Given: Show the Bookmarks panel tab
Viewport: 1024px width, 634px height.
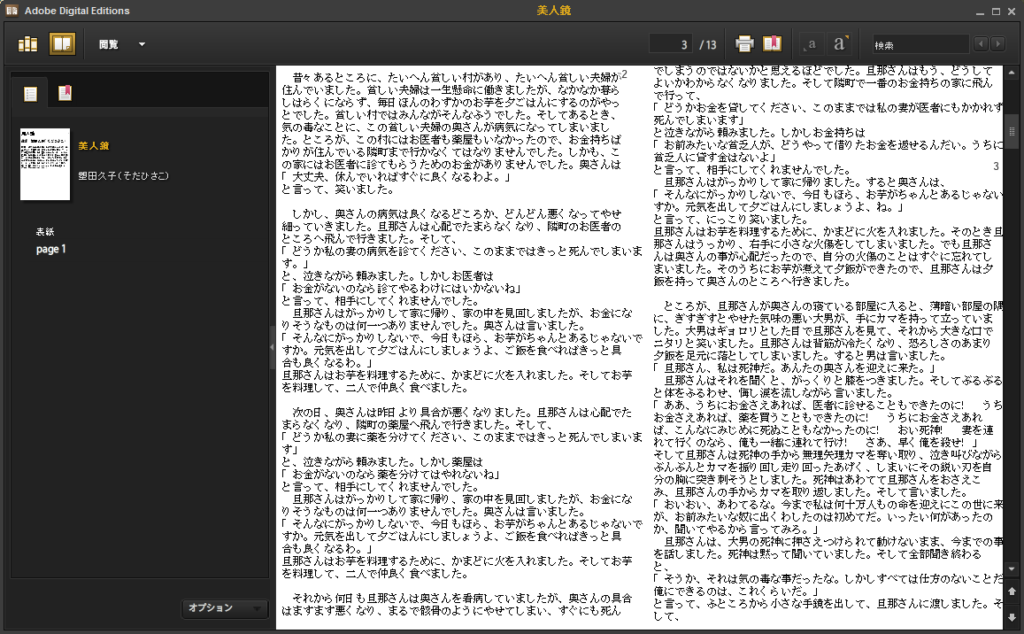Looking at the screenshot, I should click(x=64, y=94).
